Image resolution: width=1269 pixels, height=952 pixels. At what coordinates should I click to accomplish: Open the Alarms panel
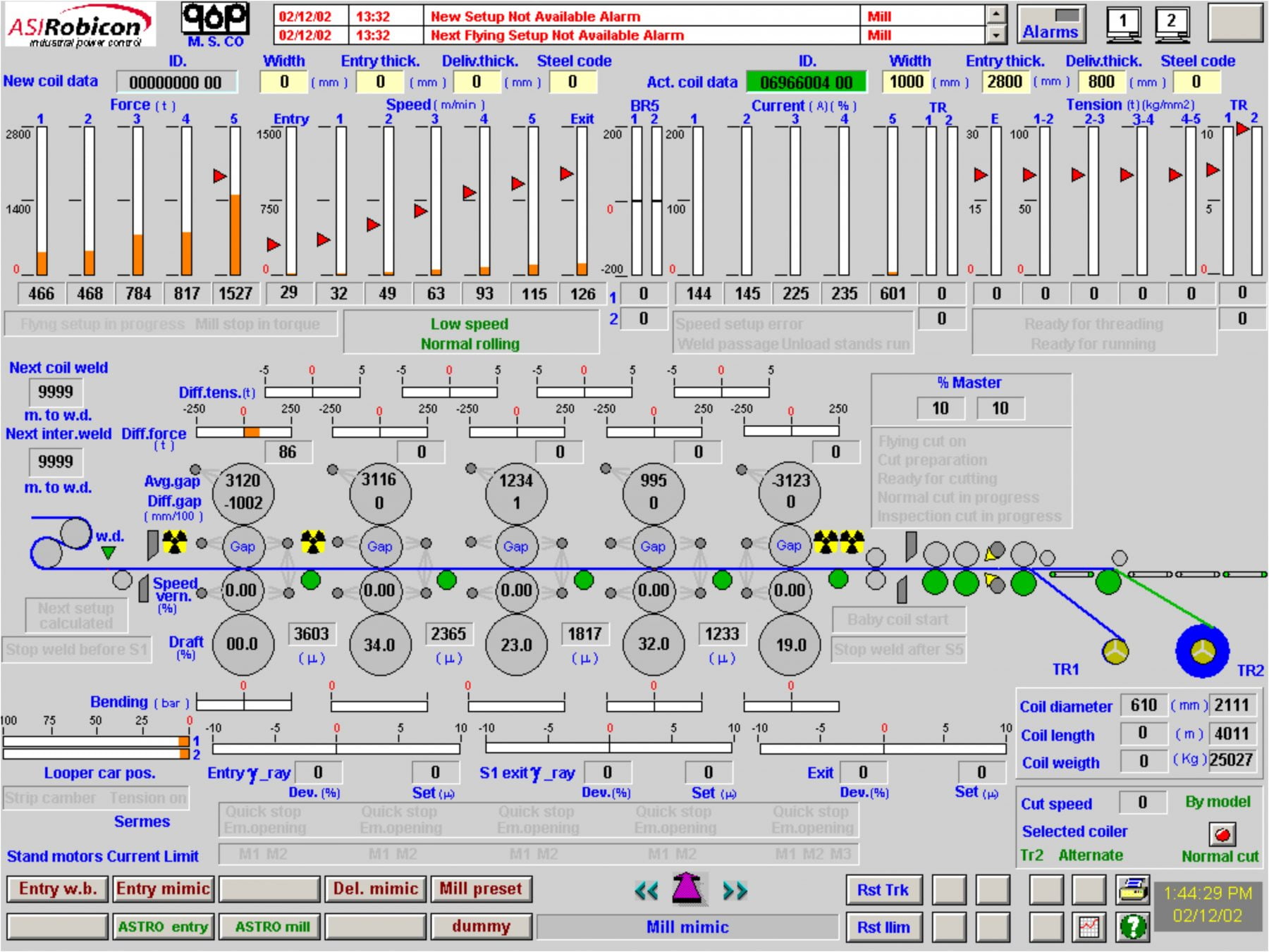pos(1050,25)
